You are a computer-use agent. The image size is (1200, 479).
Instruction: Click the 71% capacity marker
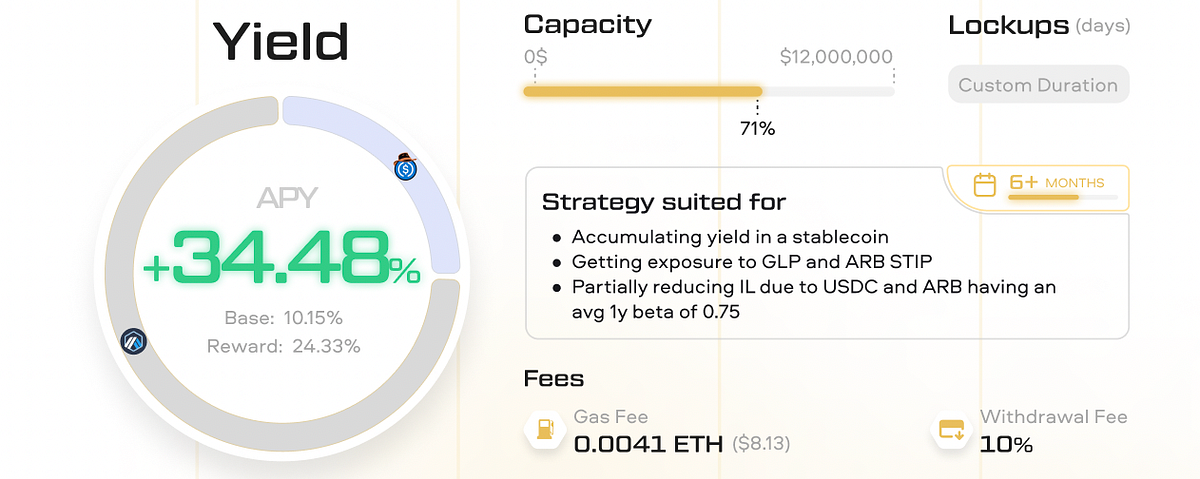pos(757,128)
